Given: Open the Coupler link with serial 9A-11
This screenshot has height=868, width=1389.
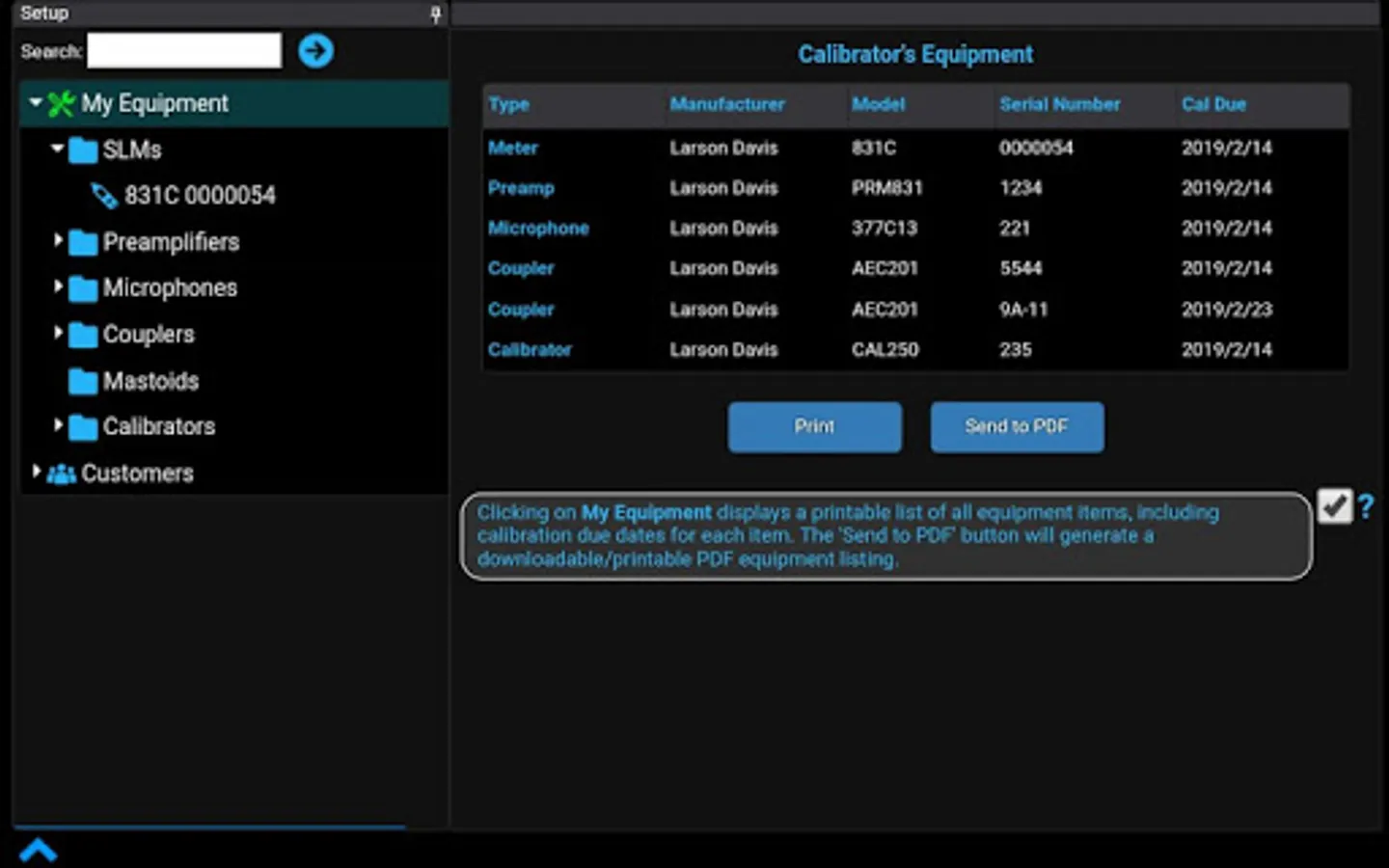Looking at the screenshot, I should pos(521,310).
